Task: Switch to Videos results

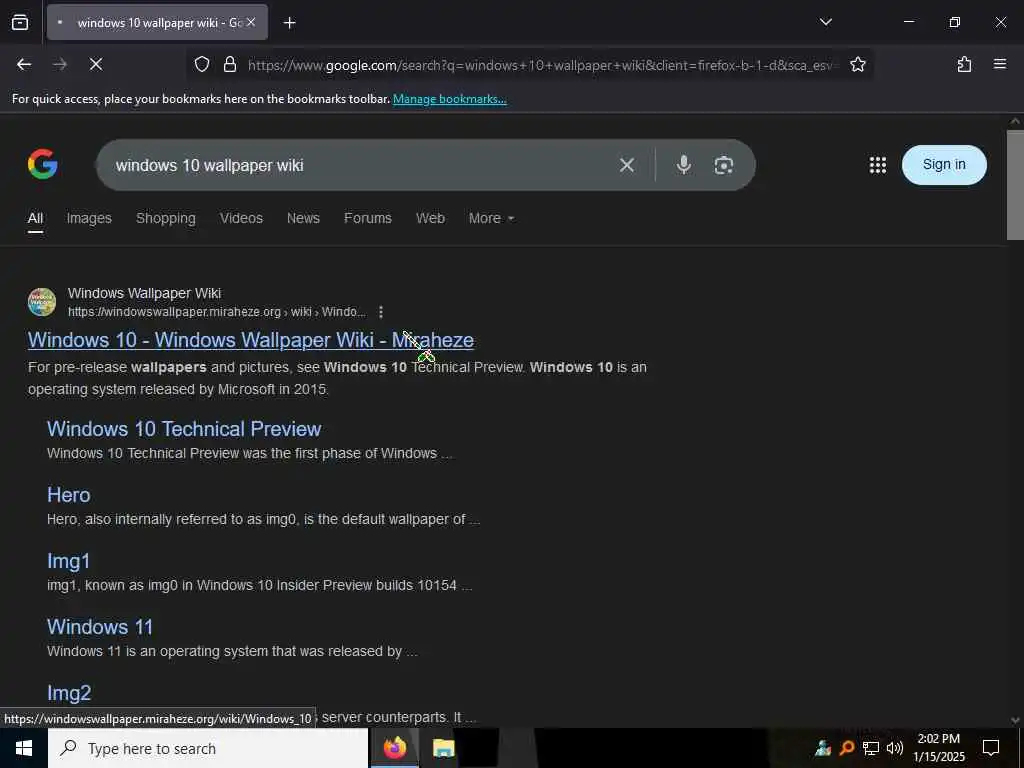Action: coord(241,219)
